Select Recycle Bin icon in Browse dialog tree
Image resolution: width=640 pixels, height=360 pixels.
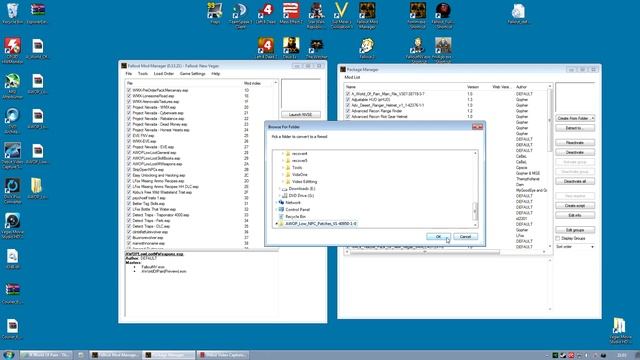click(x=281, y=216)
